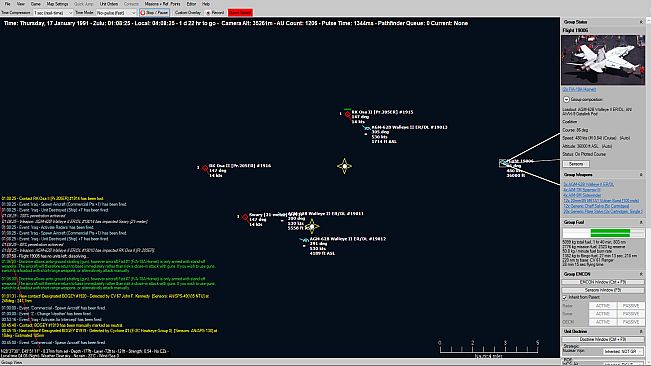
Task: Set Sonar EMCON to ACTIVE
Action: click(x=602, y=314)
